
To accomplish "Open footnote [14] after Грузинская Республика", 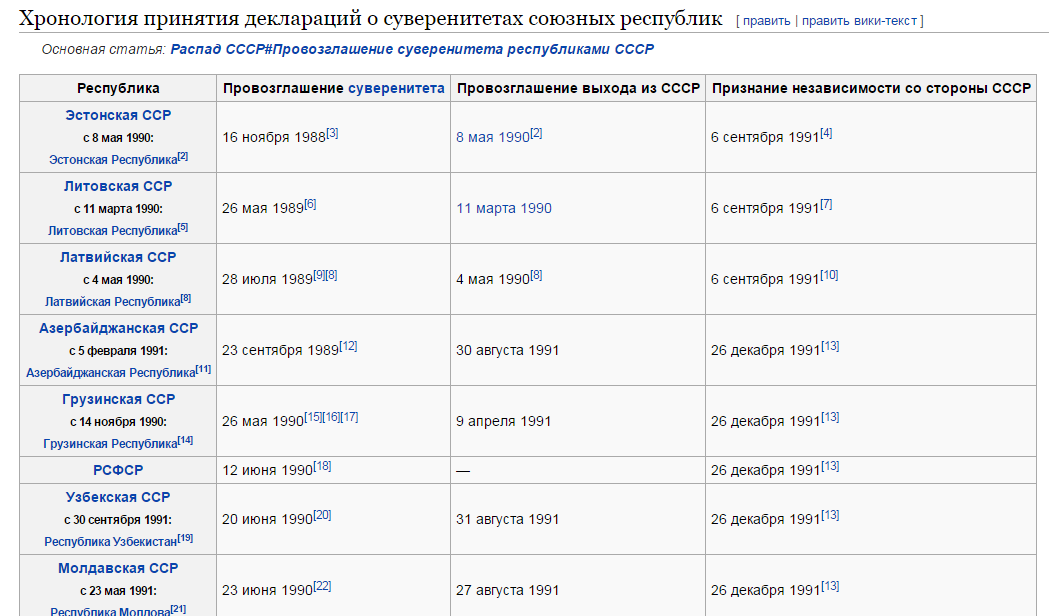I will tap(185, 440).
